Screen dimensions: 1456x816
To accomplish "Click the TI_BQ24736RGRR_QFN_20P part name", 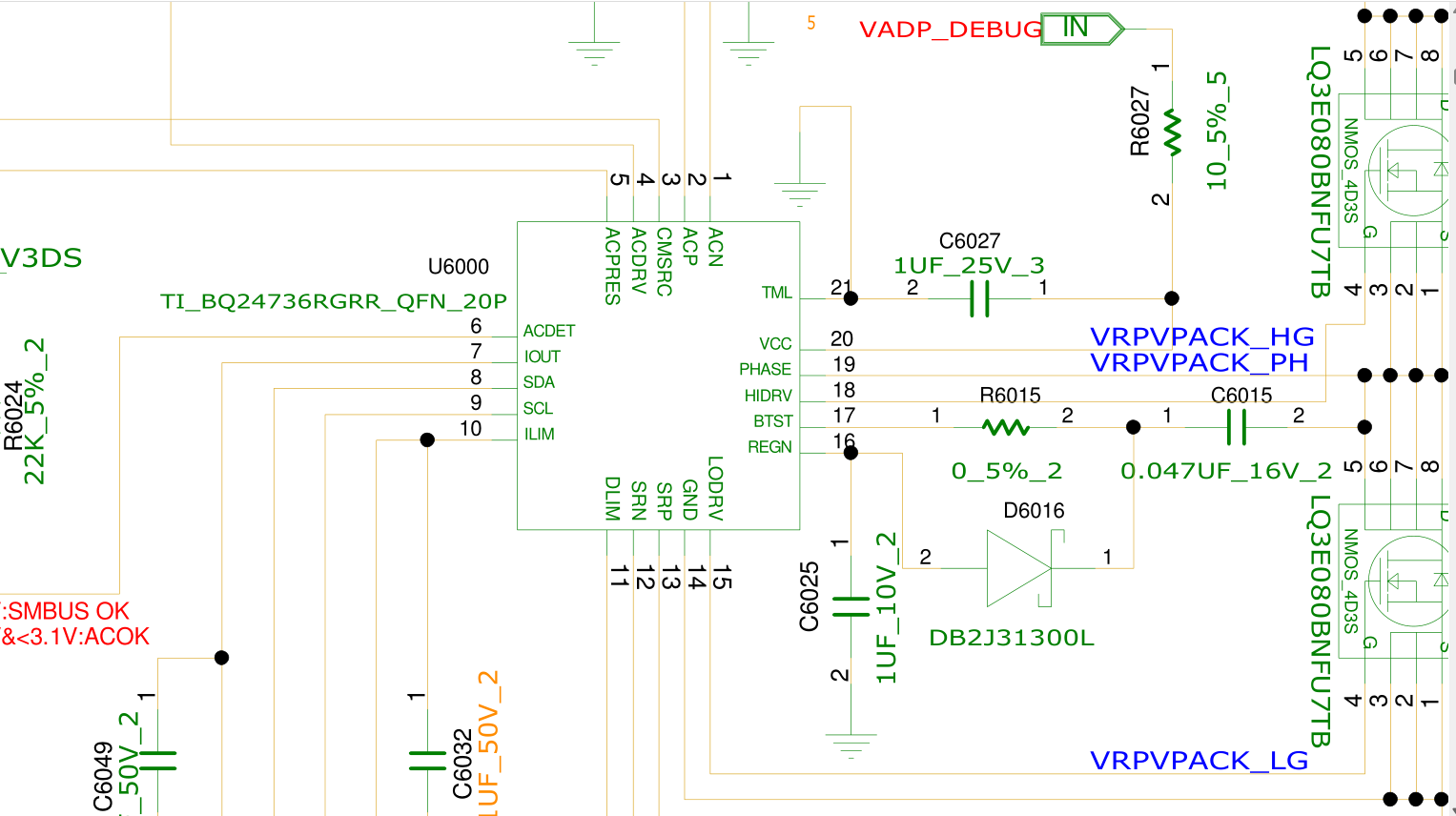I will click(334, 302).
